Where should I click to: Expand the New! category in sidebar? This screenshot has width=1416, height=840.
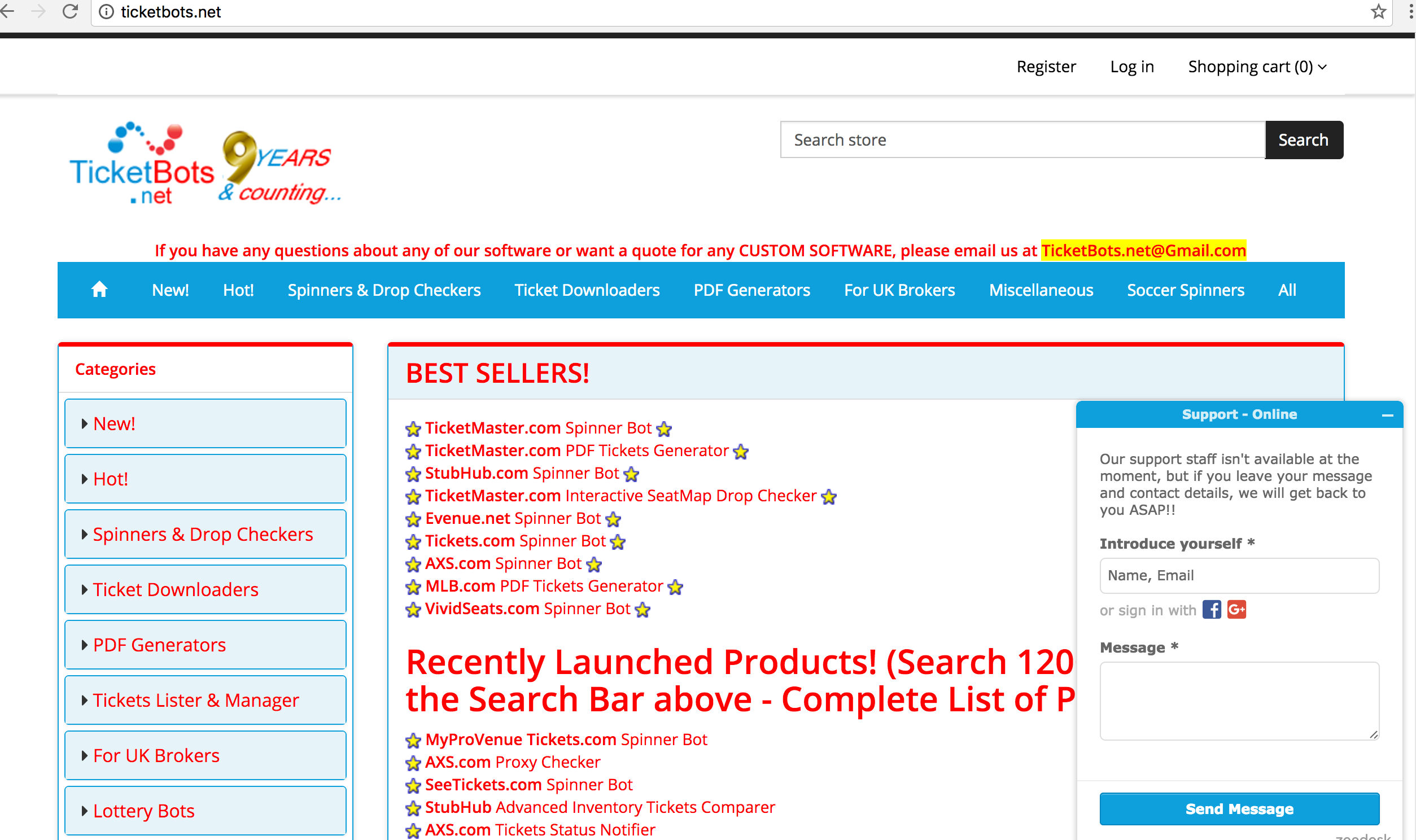(206, 423)
